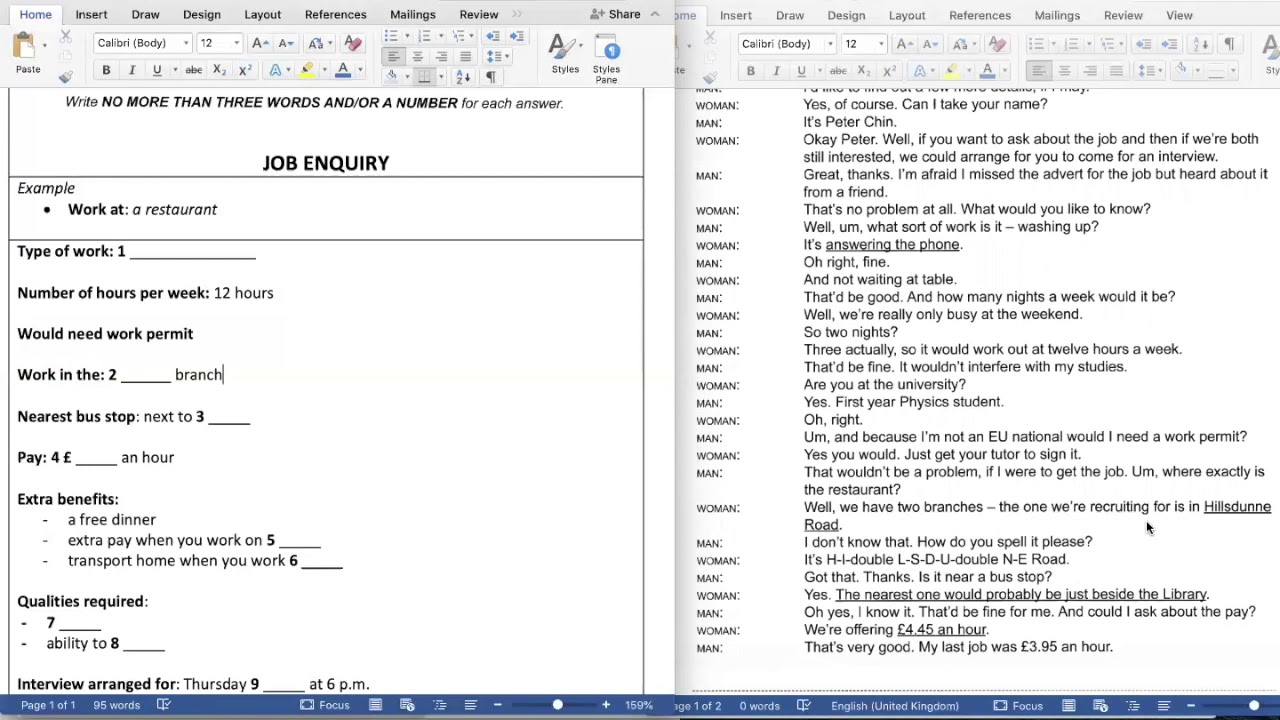
Task: Toggle Italic in right window ribbon
Action: (776, 71)
